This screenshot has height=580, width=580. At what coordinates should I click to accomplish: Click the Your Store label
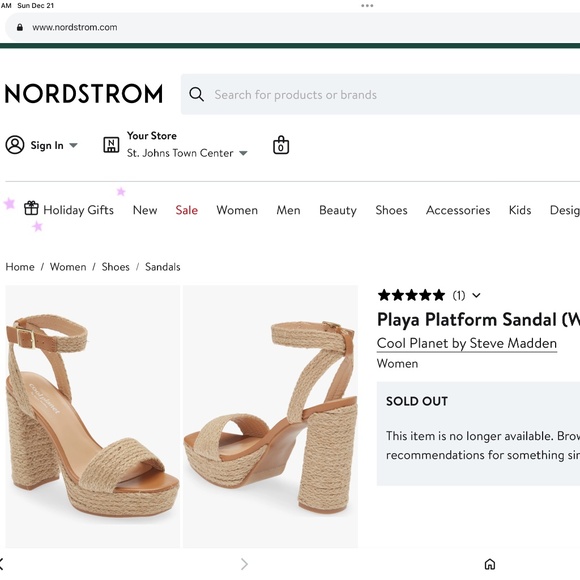point(152,136)
